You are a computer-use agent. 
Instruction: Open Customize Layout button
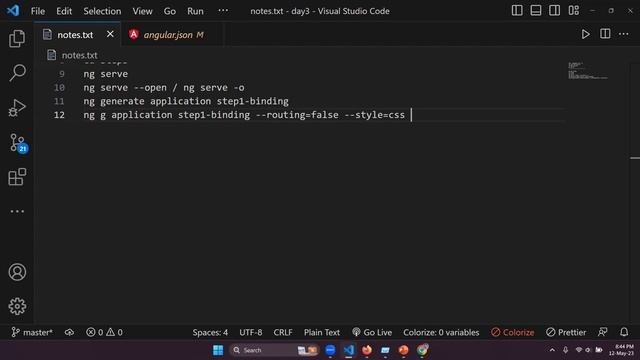point(573,11)
